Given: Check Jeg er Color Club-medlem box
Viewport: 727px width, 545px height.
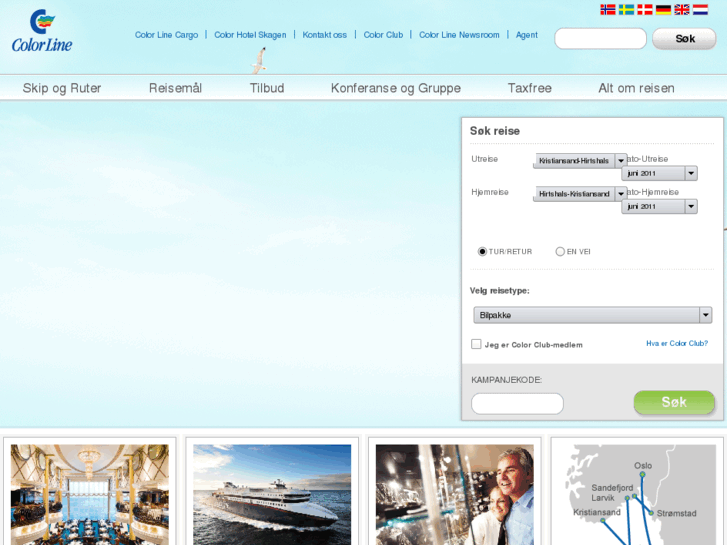Looking at the screenshot, I should pos(476,344).
